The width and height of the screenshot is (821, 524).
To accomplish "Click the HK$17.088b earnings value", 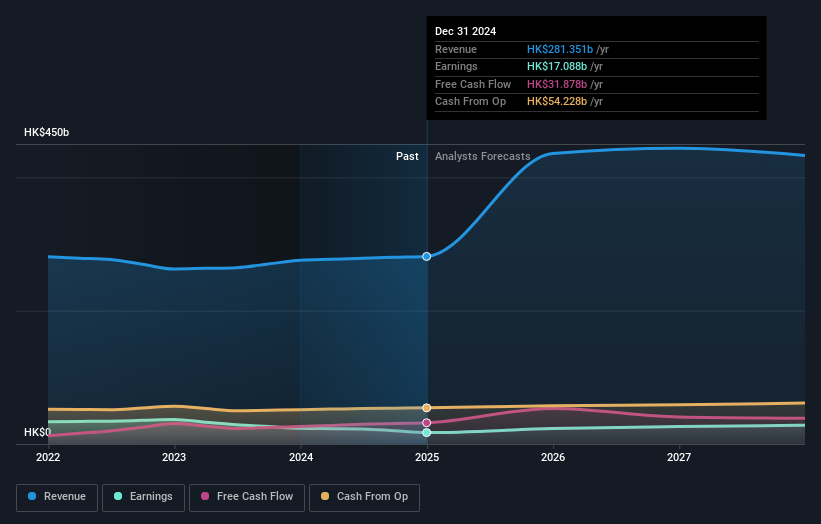I will tap(557, 66).
